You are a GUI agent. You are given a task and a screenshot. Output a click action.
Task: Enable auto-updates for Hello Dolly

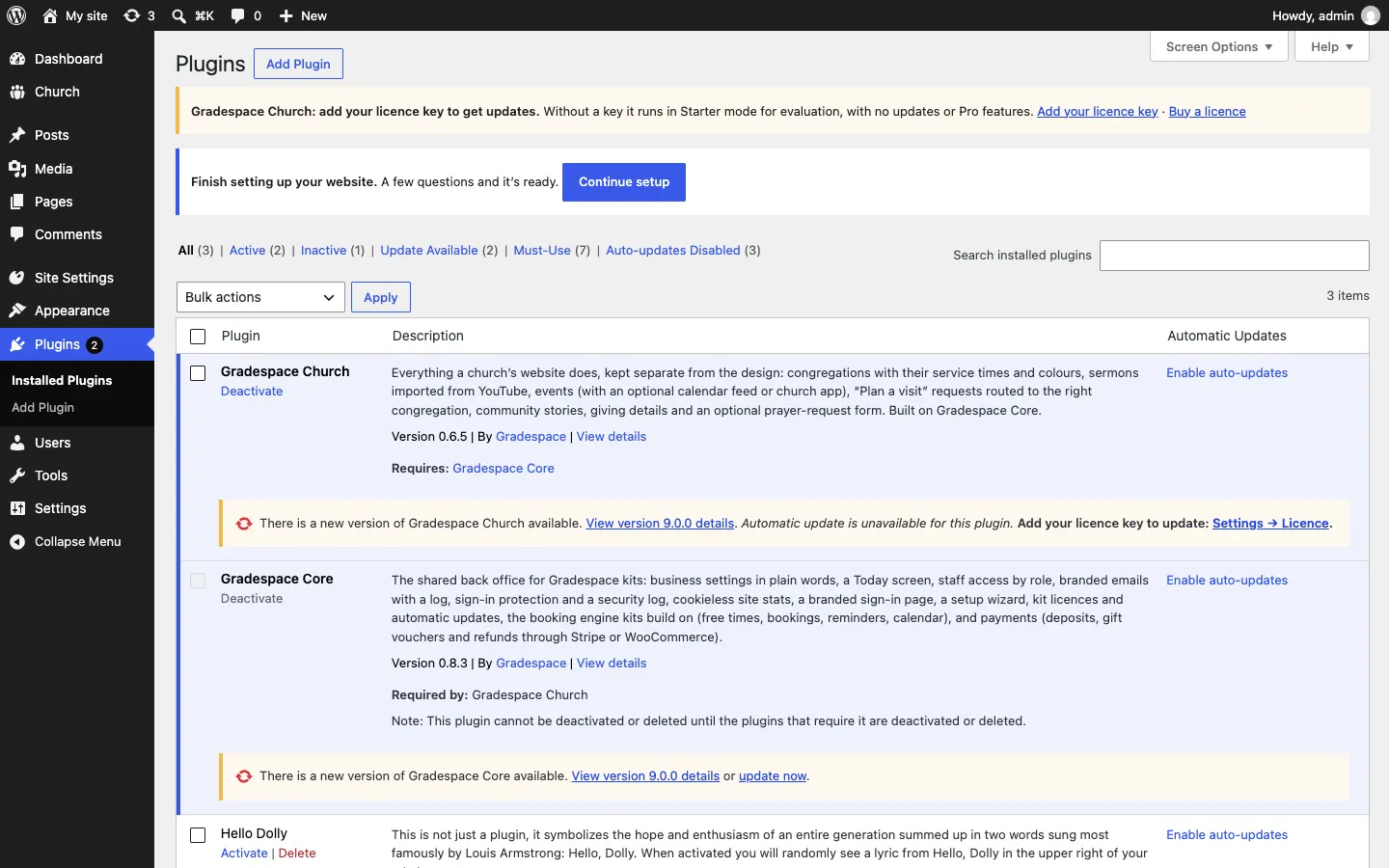pyautogui.click(x=1227, y=835)
